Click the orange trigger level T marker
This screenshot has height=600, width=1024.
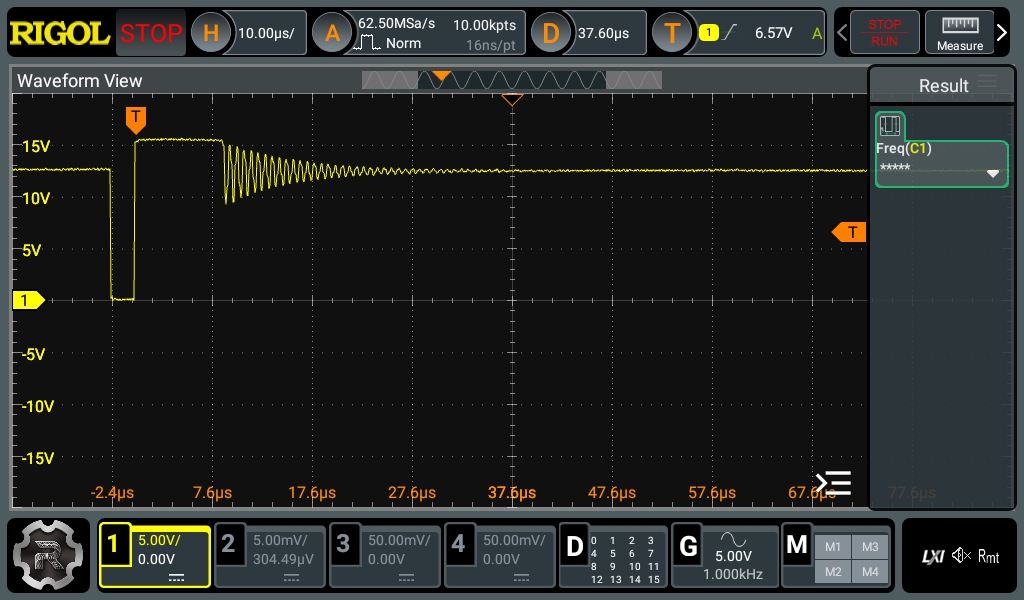[849, 231]
